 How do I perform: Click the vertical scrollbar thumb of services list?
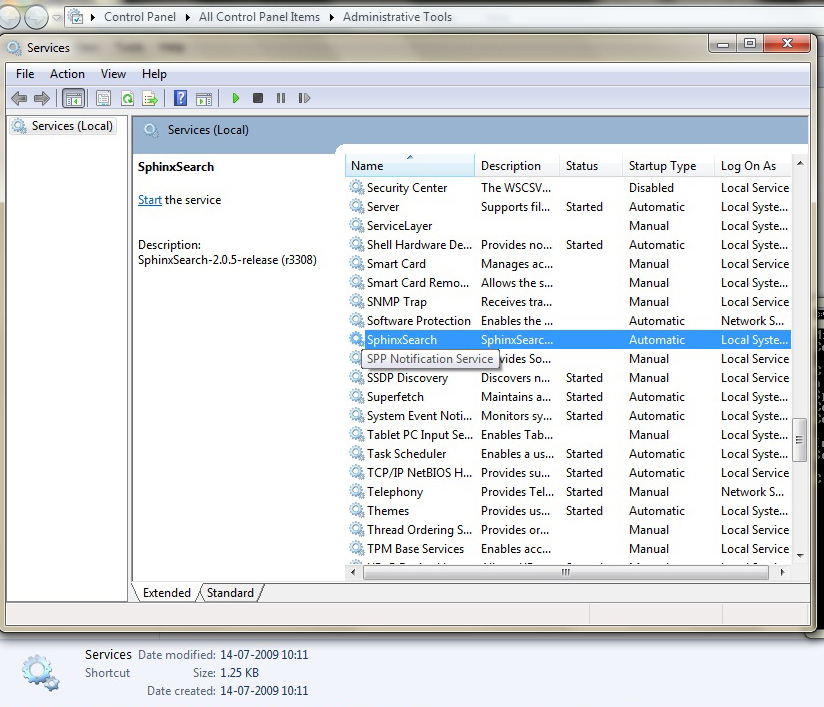tap(799, 439)
